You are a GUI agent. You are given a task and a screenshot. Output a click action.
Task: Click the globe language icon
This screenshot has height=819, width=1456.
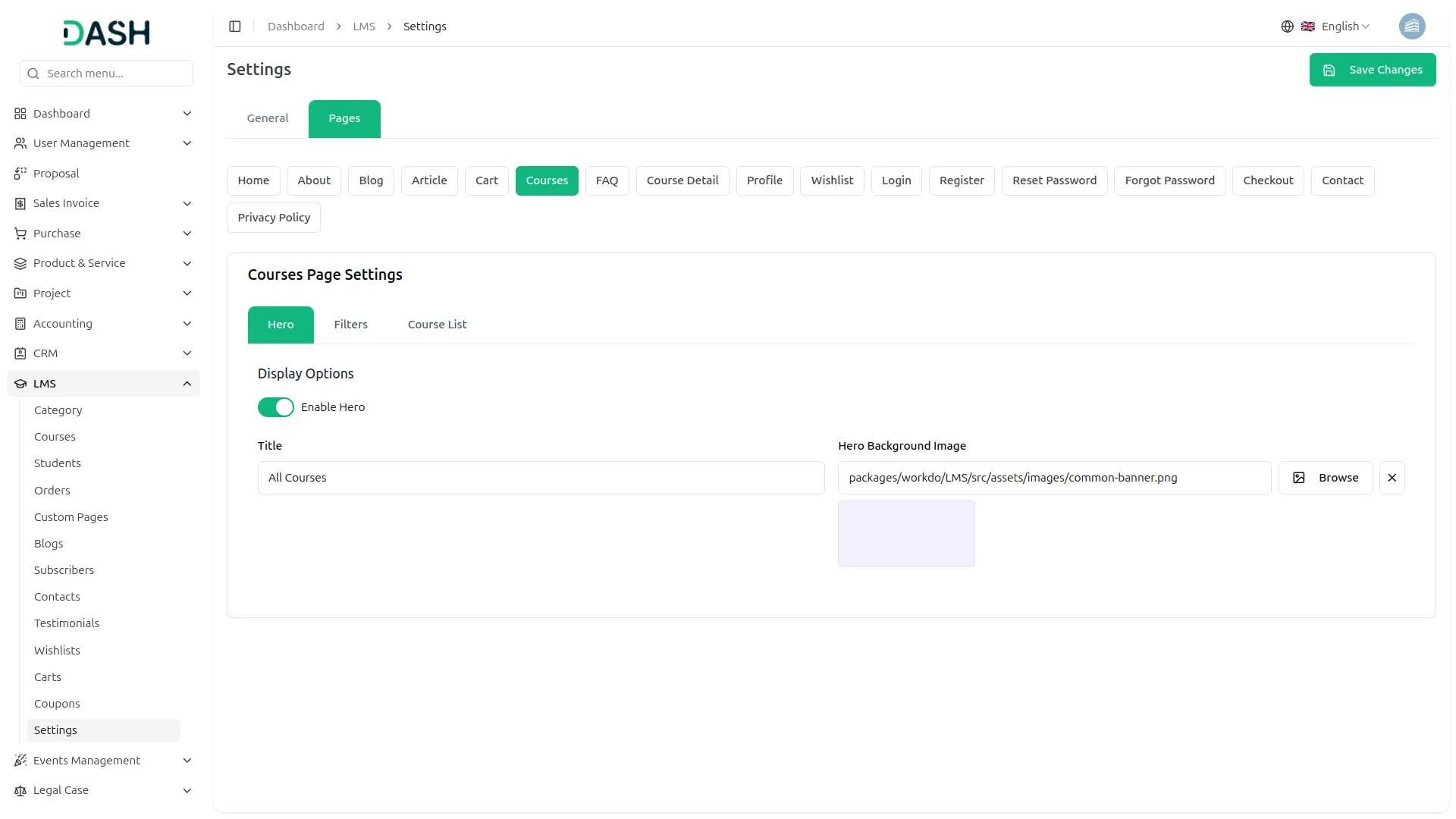coord(1287,27)
